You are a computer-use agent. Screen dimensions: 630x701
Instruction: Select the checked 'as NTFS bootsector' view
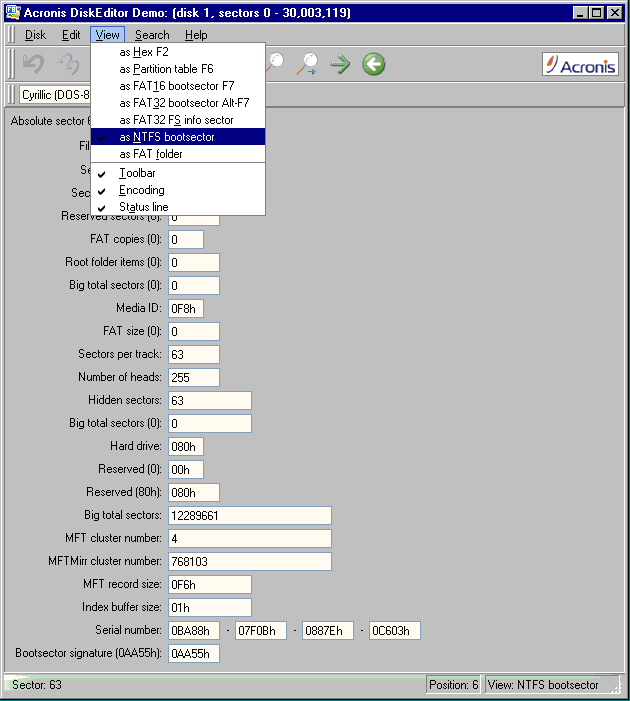(x=178, y=137)
